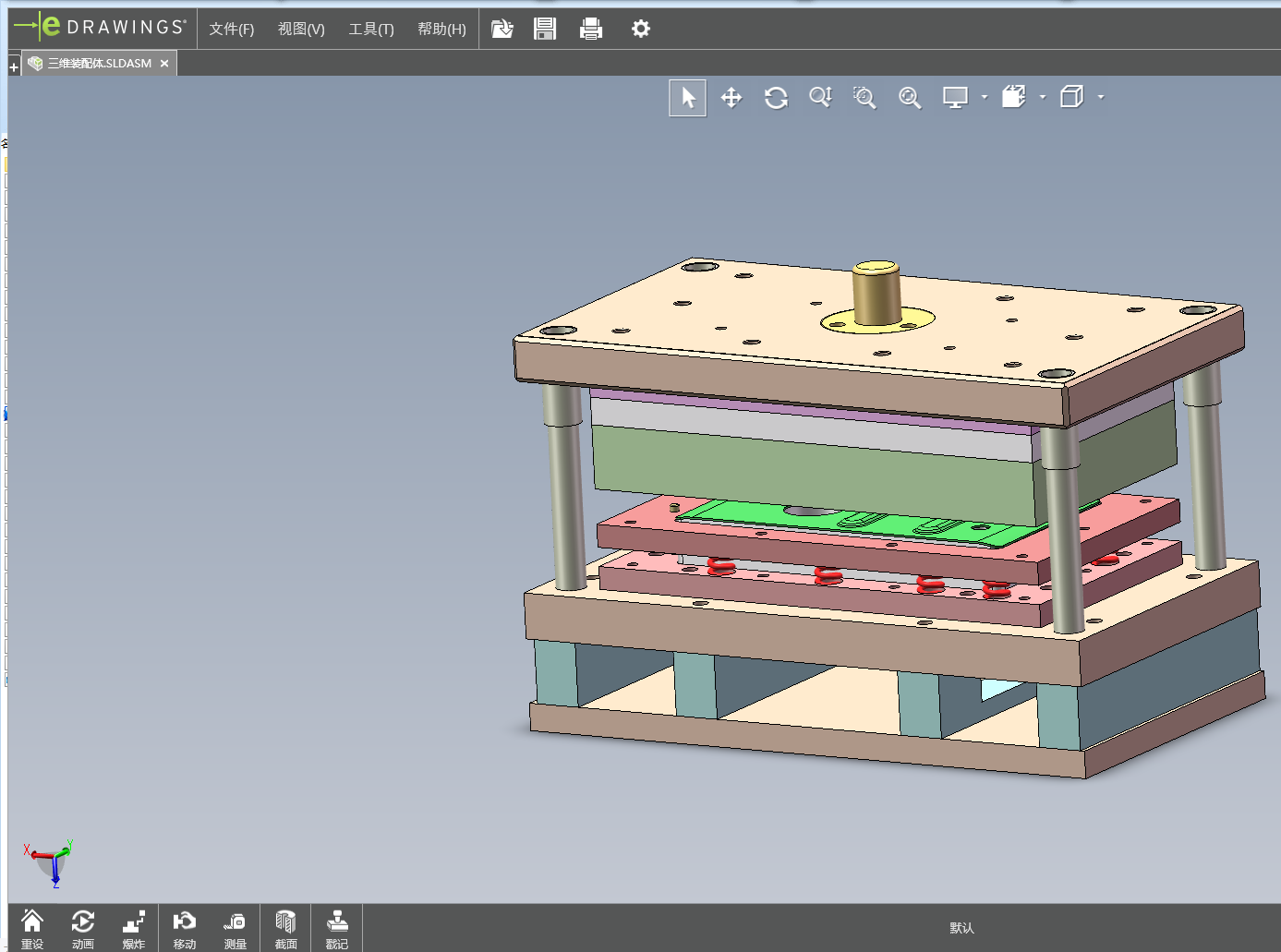Open the 文件(F) menu
1281x952 pixels.
click(231, 29)
